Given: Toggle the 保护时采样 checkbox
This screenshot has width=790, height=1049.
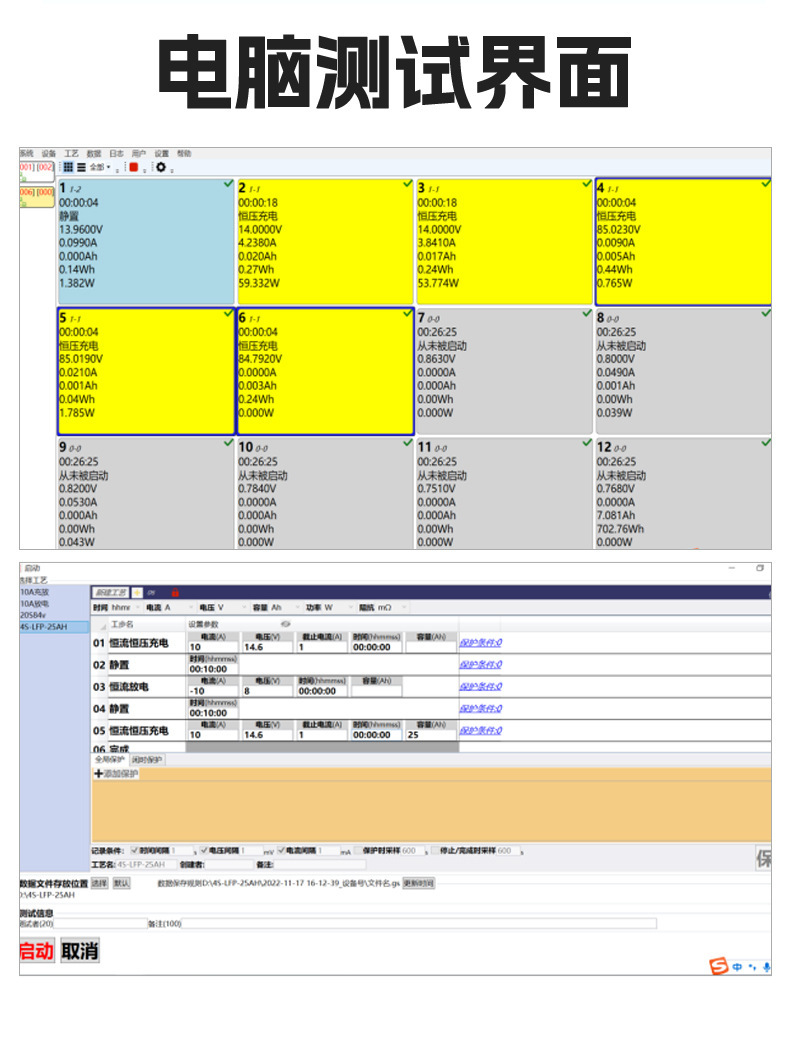Looking at the screenshot, I should click(358, 851).
